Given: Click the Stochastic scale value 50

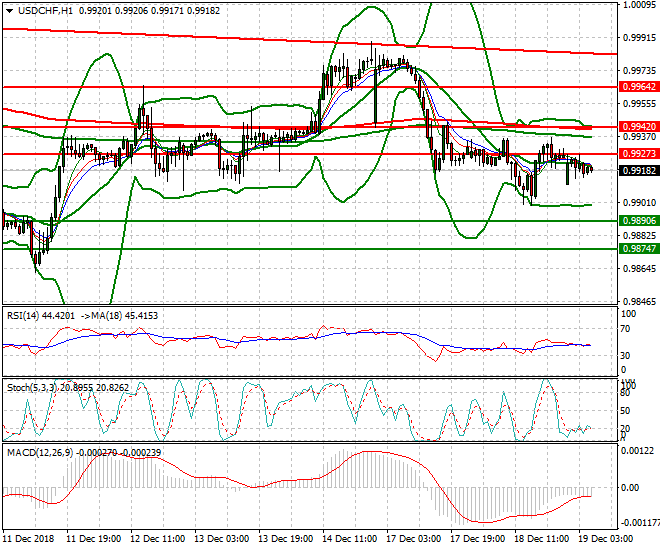Looking at the screenshot, I should coord(625,410).
